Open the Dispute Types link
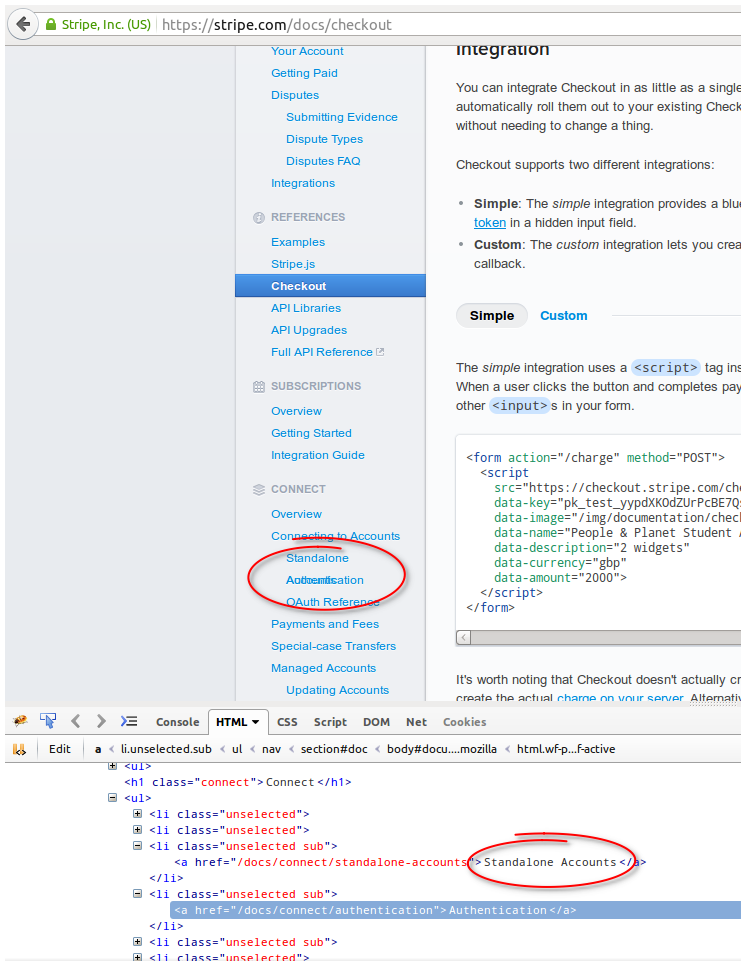The height and width of the screenshot is (966, 746). [325, 139]
